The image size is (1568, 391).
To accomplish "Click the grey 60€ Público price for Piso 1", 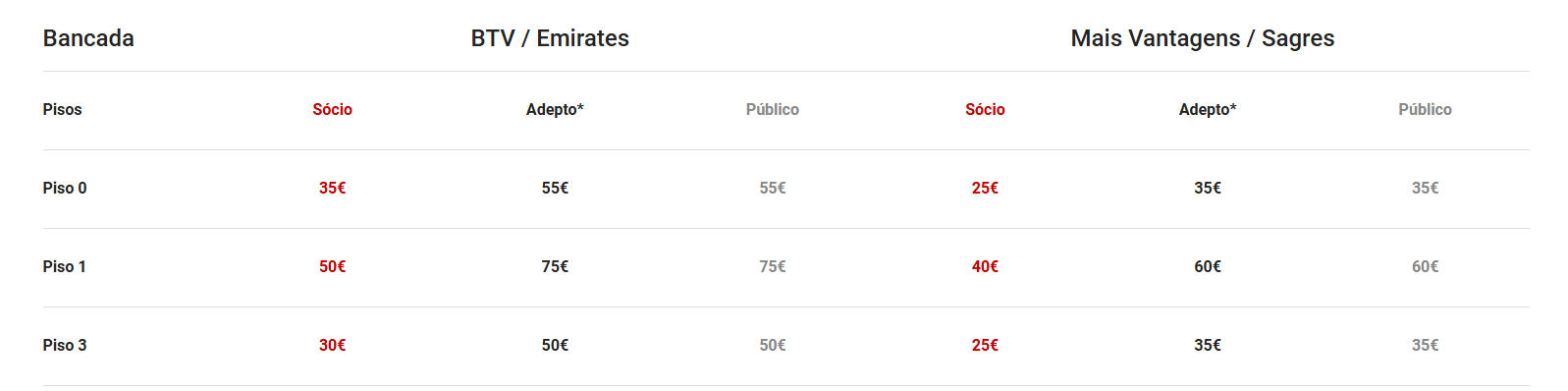I will 1425,266.
